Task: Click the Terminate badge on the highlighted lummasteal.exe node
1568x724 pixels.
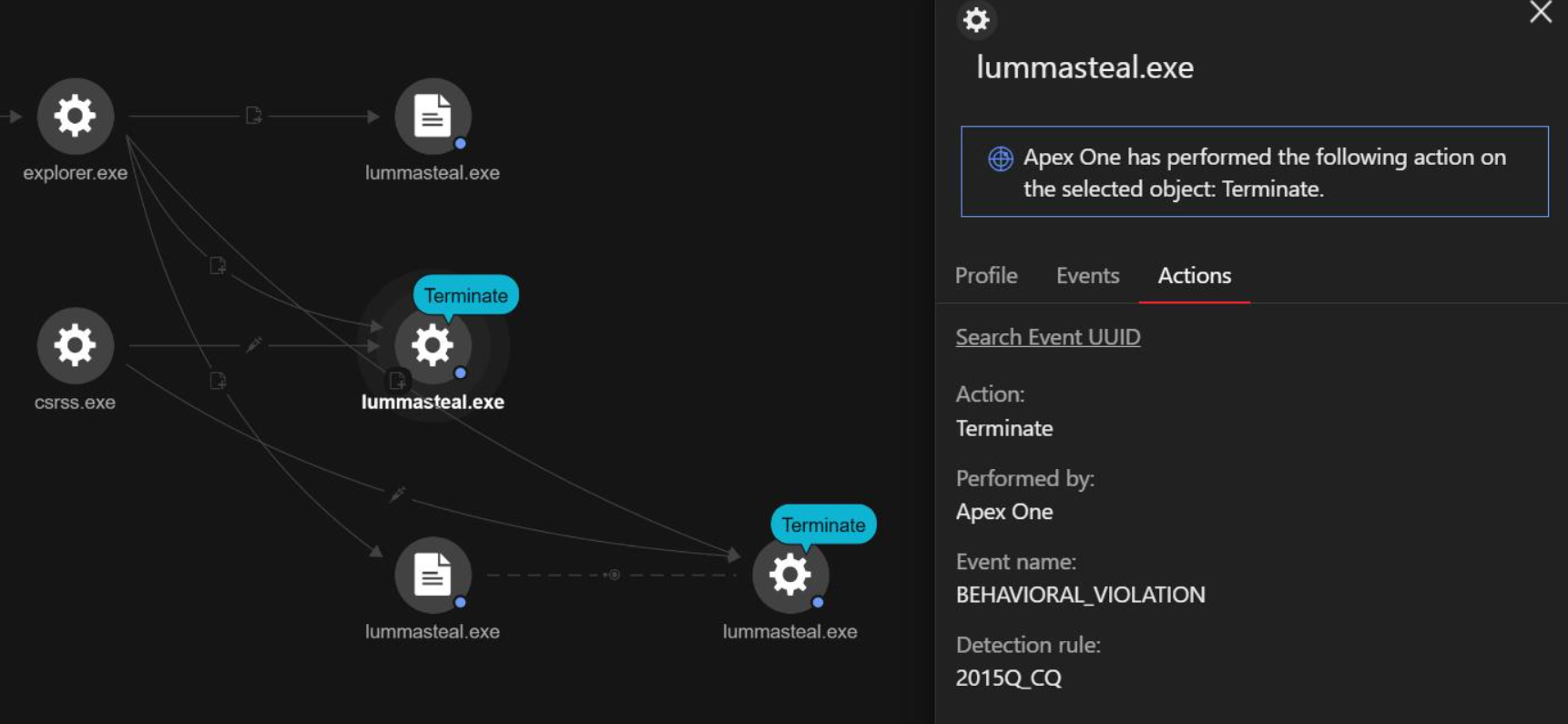Action: [x=466, y=296]
